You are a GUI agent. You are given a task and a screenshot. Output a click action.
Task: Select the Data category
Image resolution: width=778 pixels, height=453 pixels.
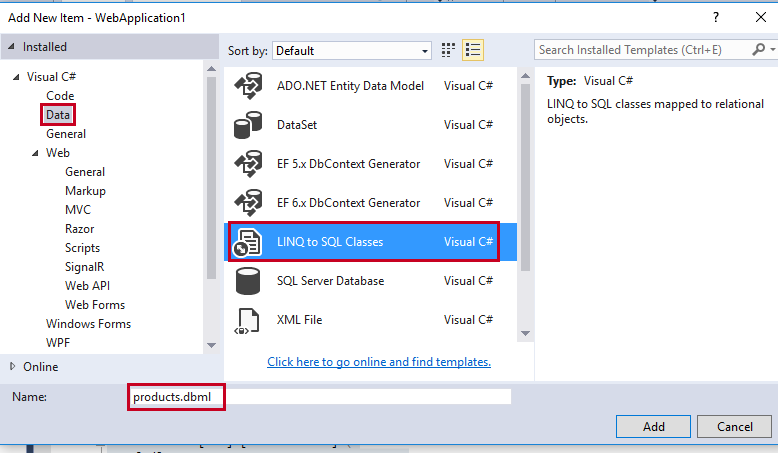pos(58,115)
